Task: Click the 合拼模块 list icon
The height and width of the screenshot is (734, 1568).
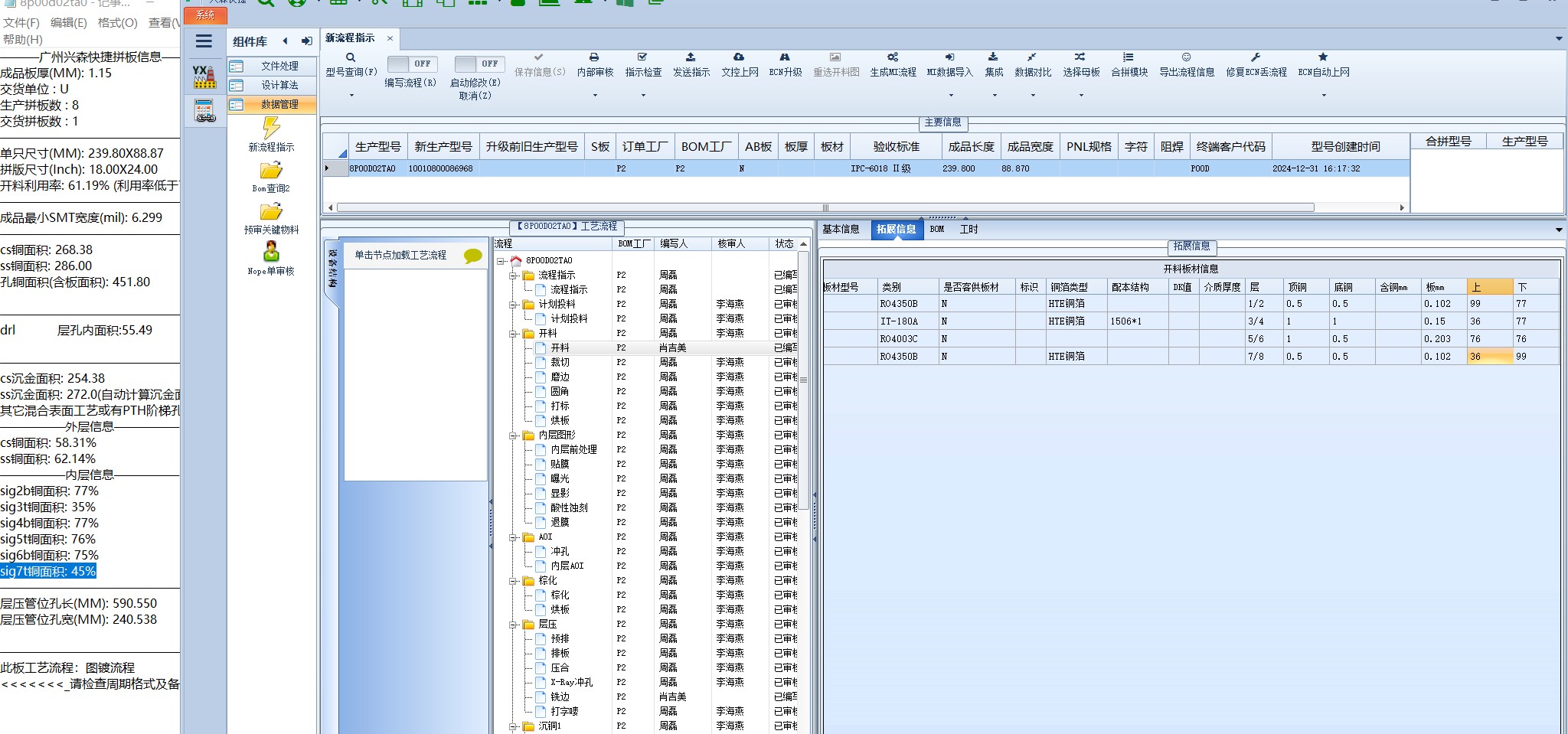Action: pos(1129,57)
